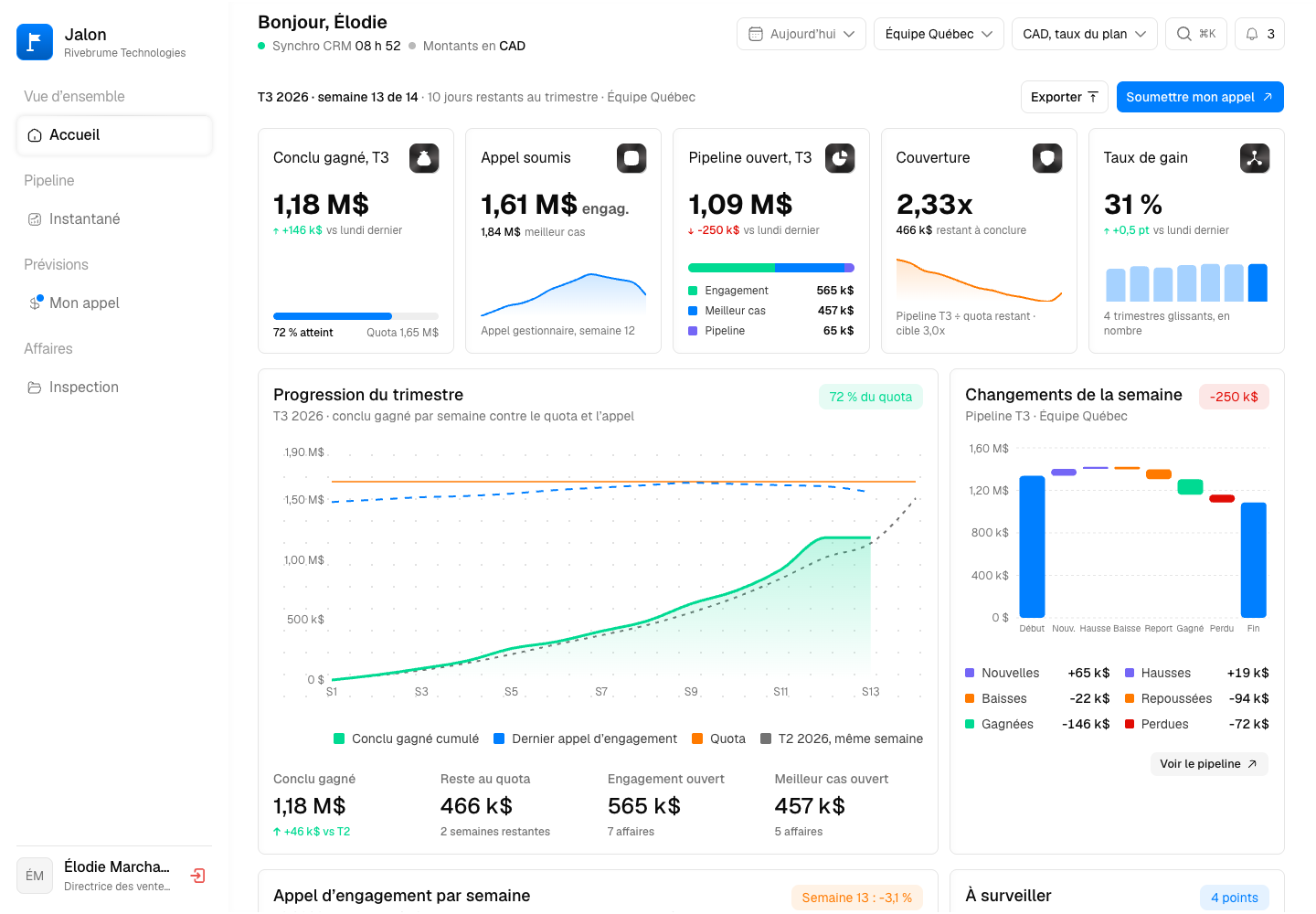This screenshot has height=914, width=1316.
Task: Click the log out icon beside Élodie Marchand
Action: (x=197, y=876)
